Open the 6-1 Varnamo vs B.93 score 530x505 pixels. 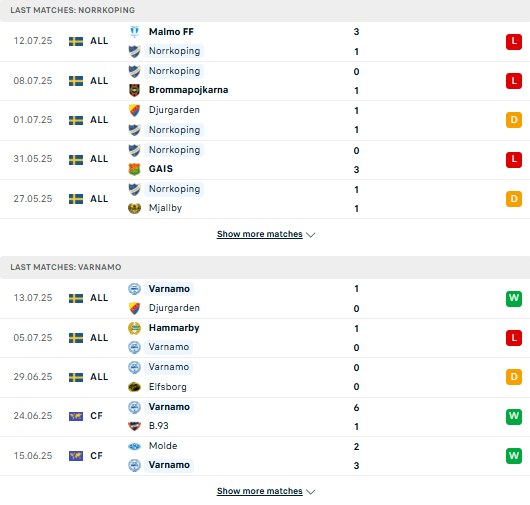(x=356, y=417)
